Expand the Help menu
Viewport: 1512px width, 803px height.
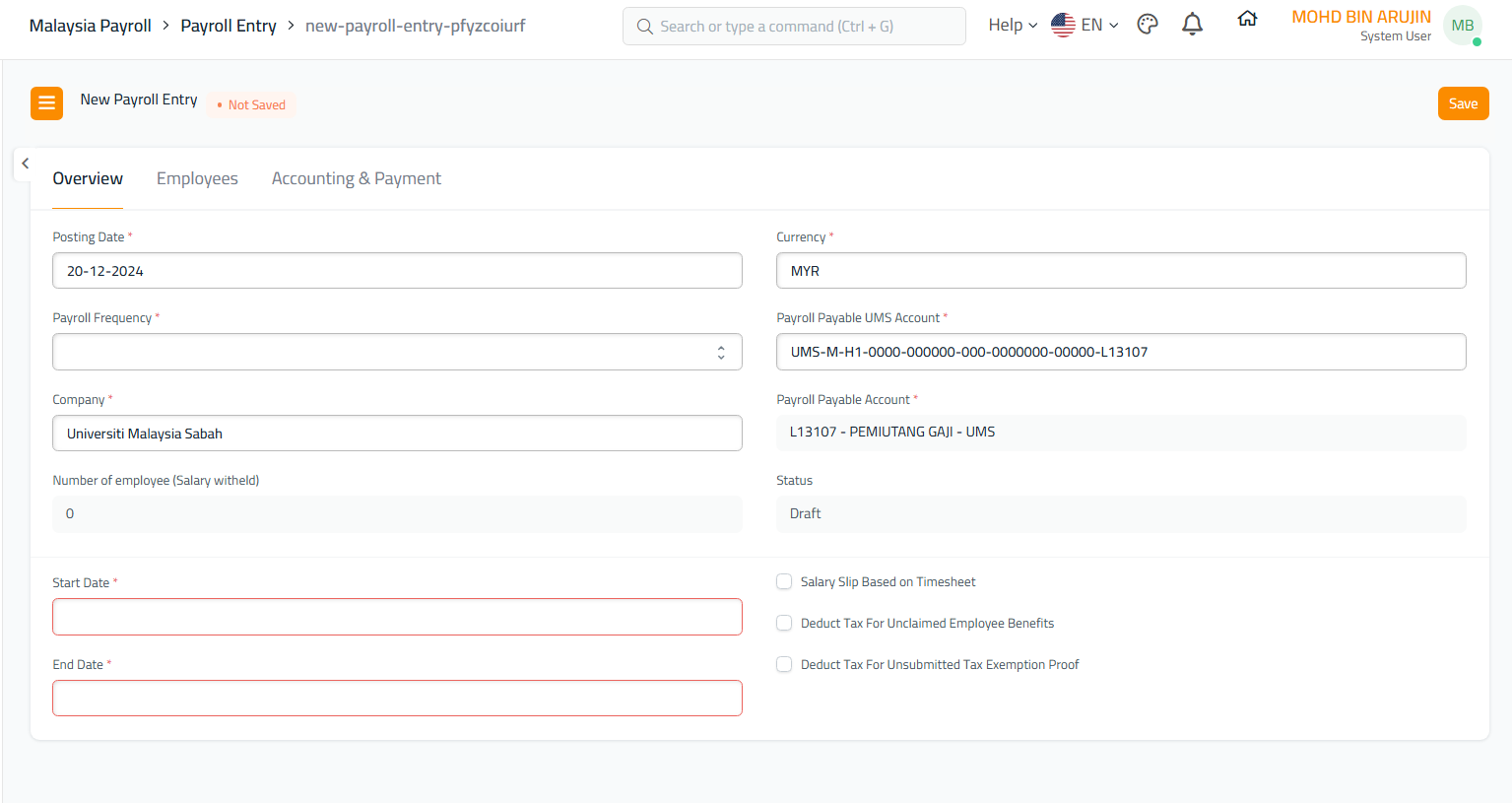tap(1013, 26)
